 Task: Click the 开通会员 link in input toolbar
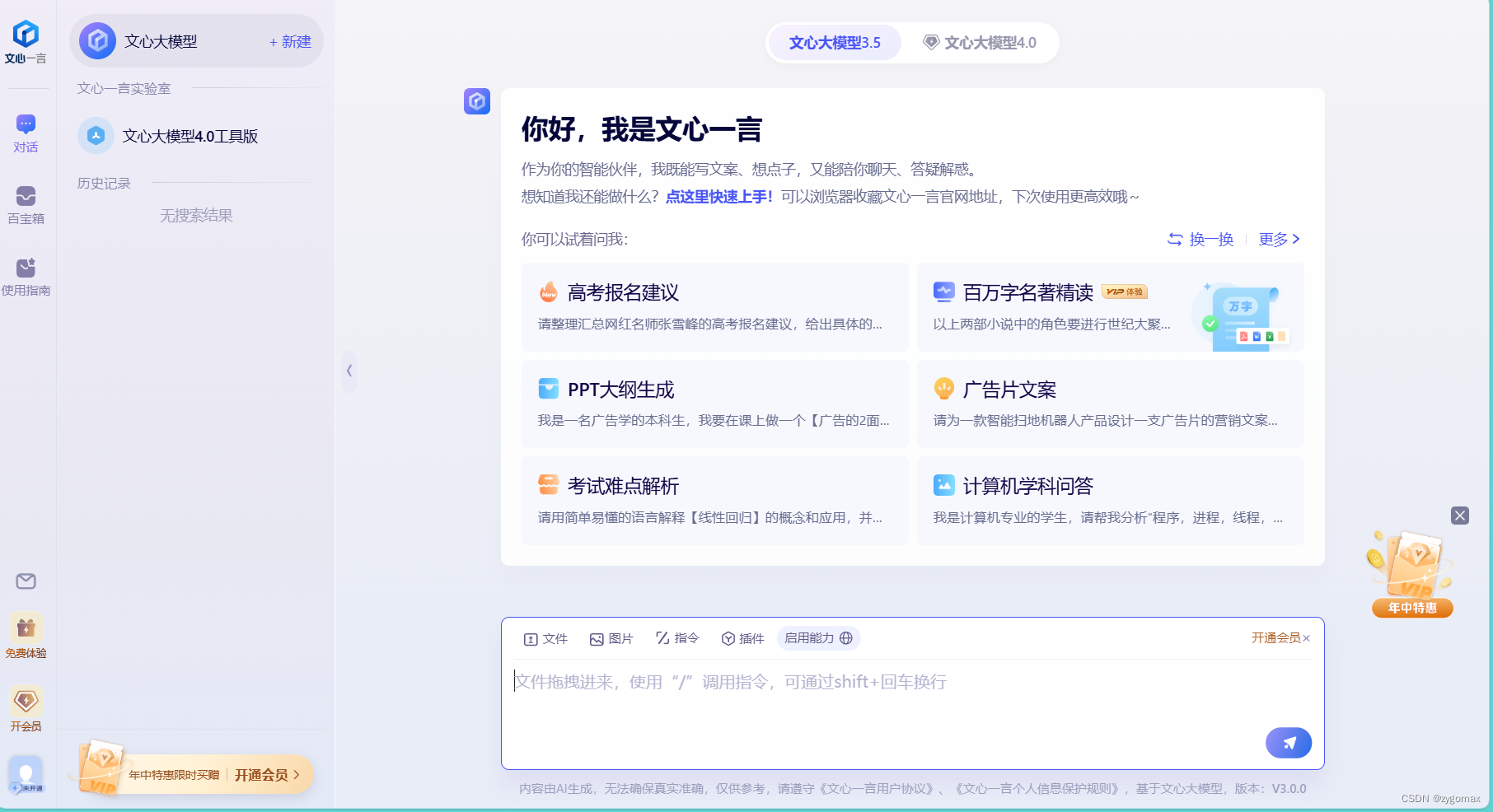[x=1275, y=638]
